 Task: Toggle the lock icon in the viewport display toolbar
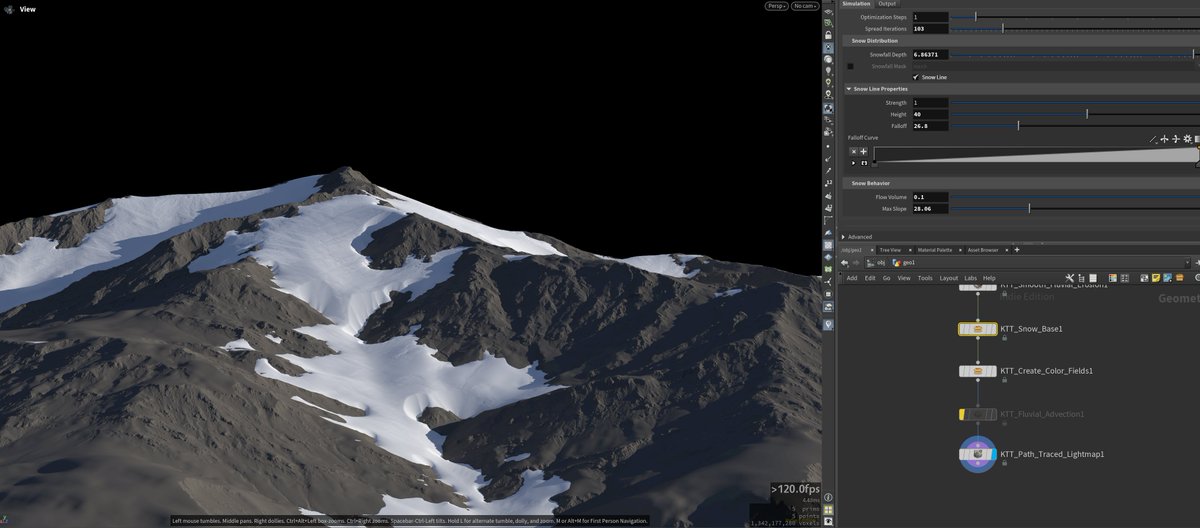click(x=828, y=35)
